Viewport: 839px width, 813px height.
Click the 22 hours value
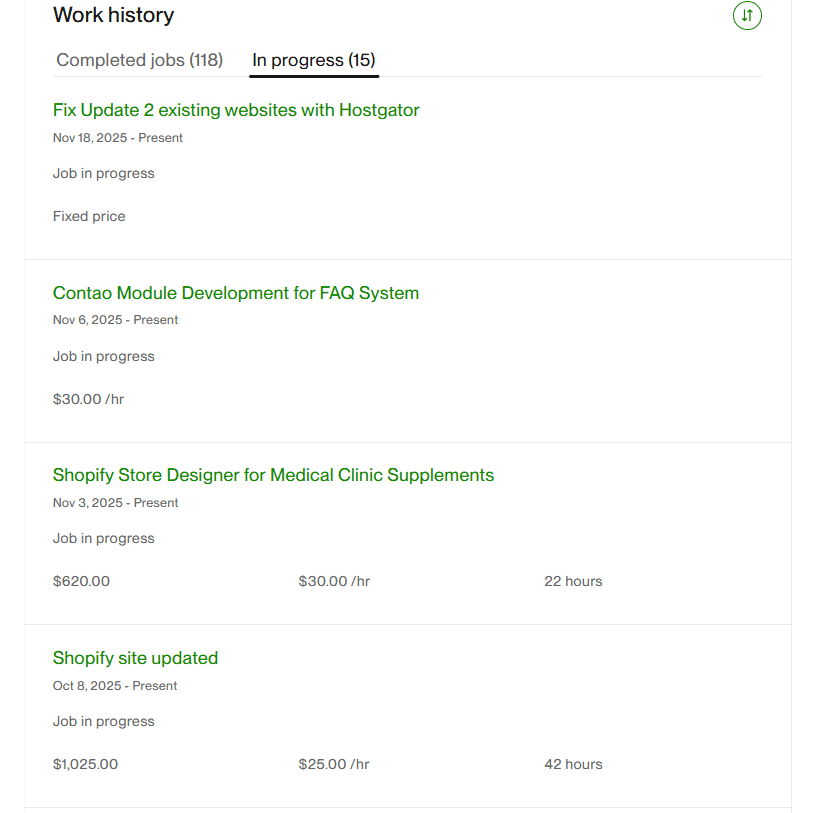click(573, 581)
